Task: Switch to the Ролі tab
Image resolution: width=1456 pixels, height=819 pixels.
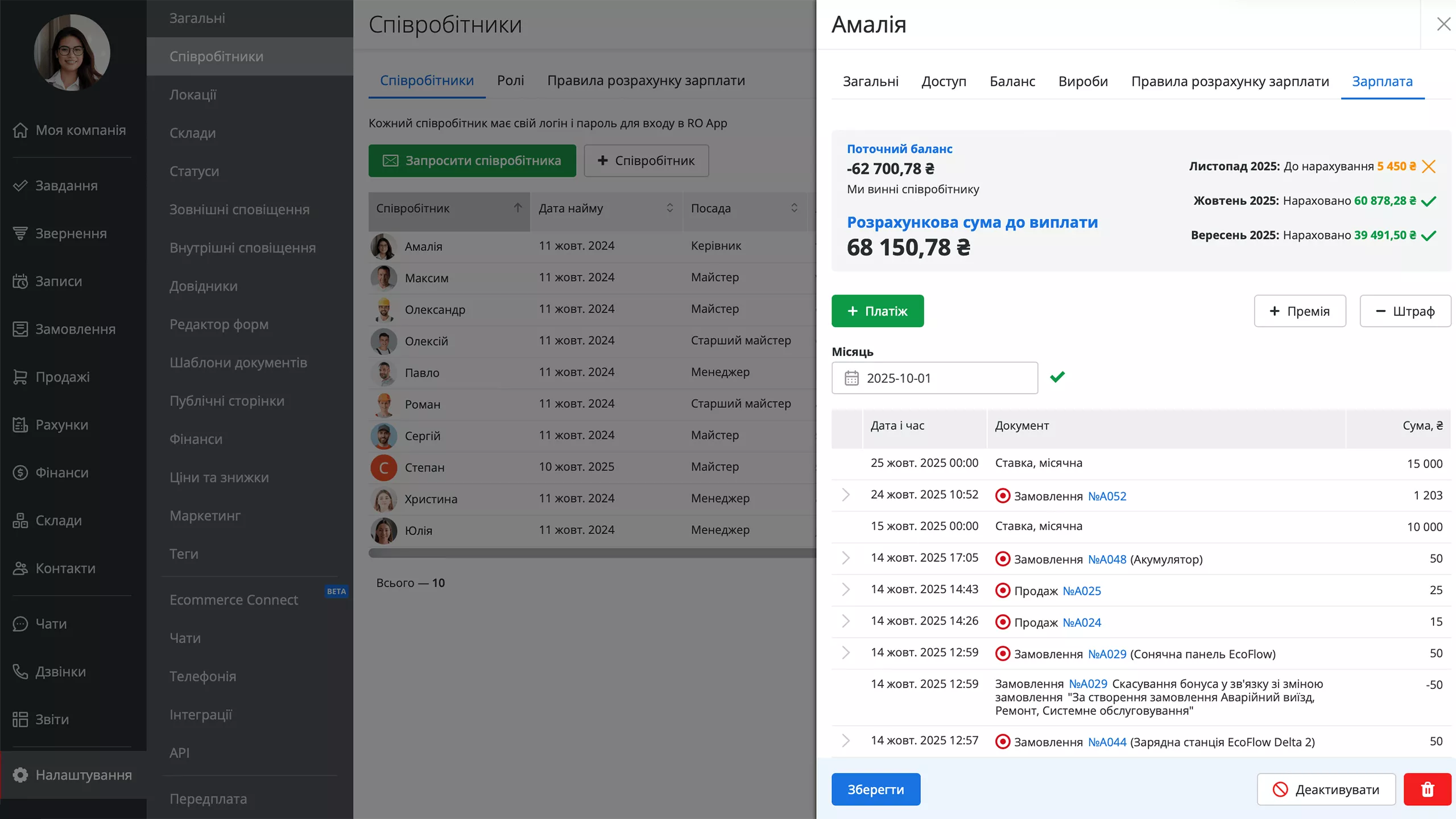Action: tap(510, 80)
